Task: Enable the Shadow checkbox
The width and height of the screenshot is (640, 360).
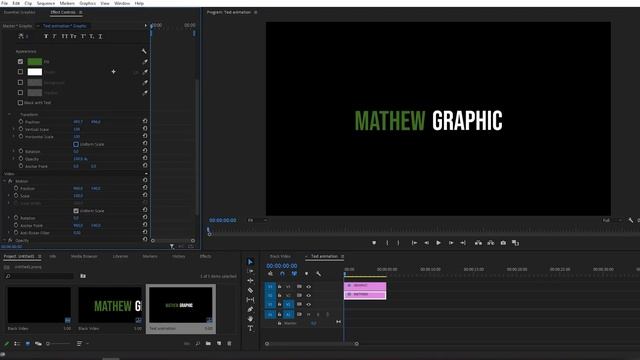Action: (x=20, y=93)
